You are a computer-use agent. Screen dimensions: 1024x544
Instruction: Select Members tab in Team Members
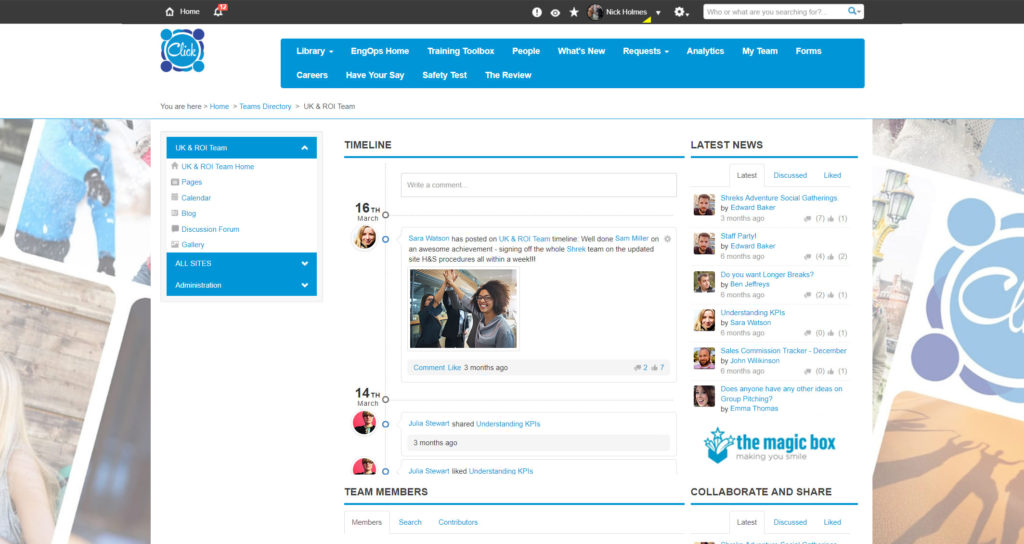[x=366, y=522]
